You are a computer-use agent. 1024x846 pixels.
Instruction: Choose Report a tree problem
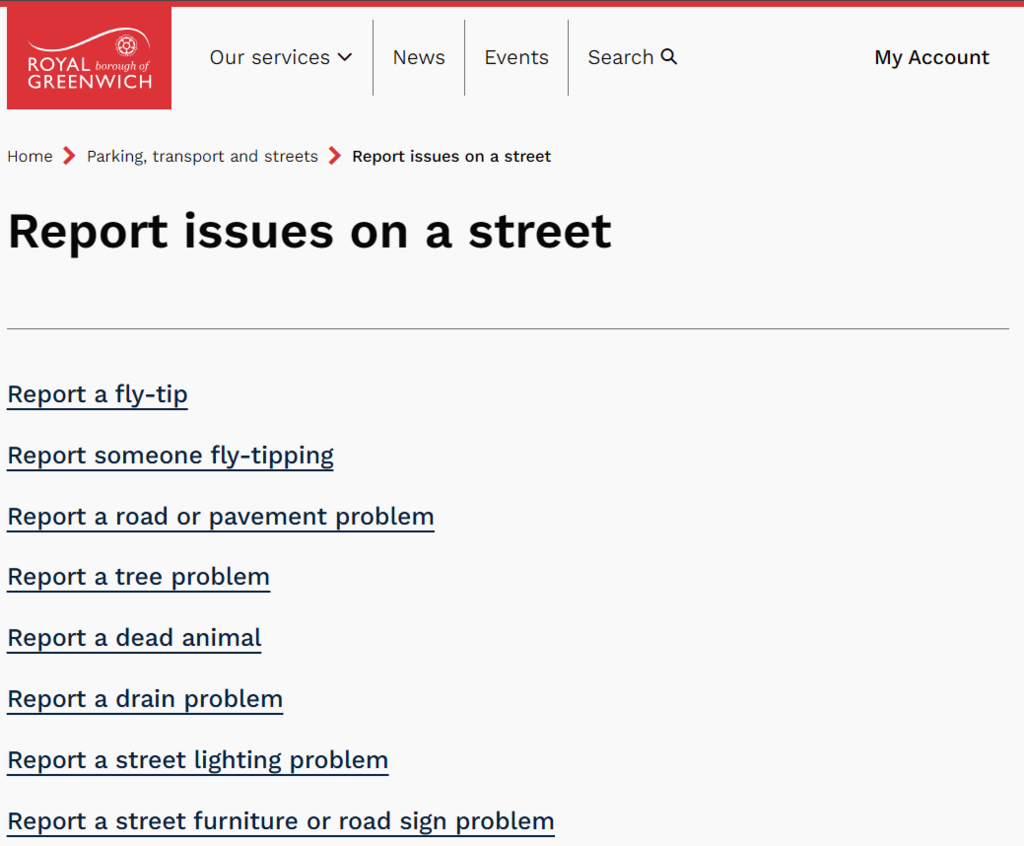coord(138,577)
